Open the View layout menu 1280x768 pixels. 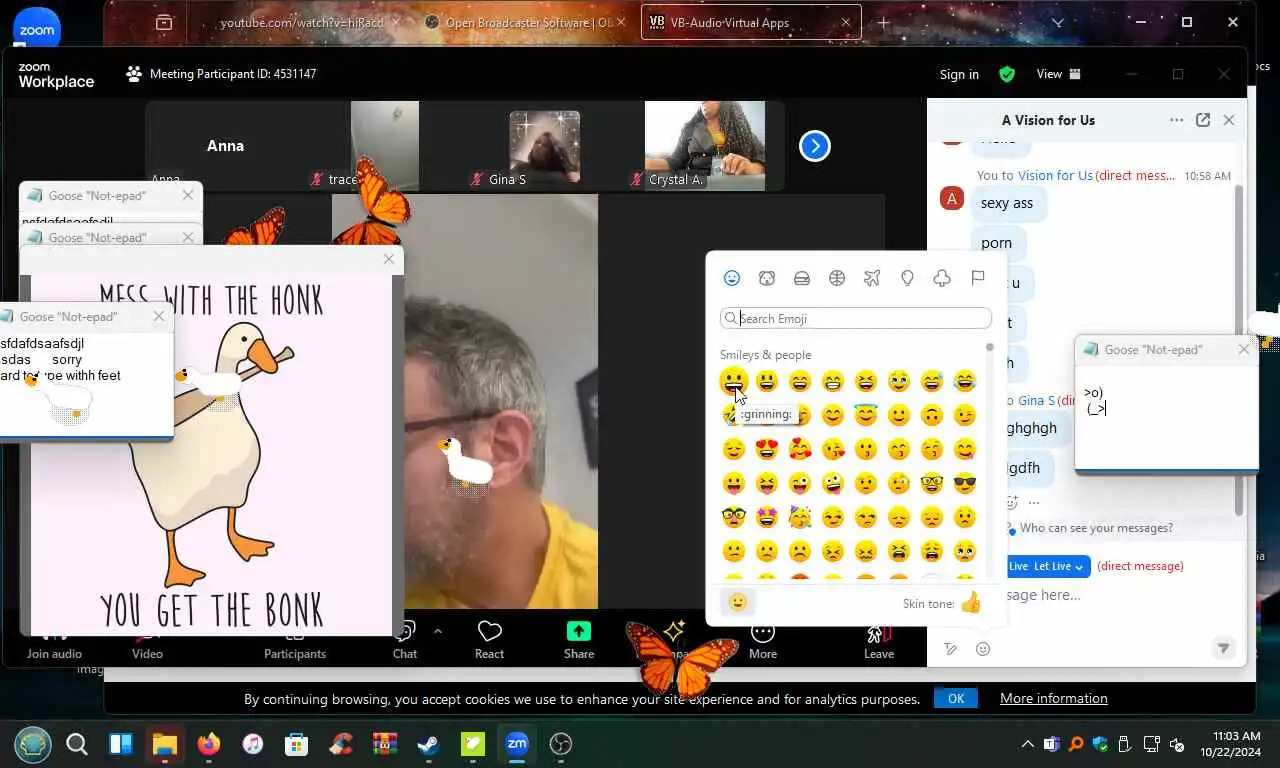point(1059,74)
